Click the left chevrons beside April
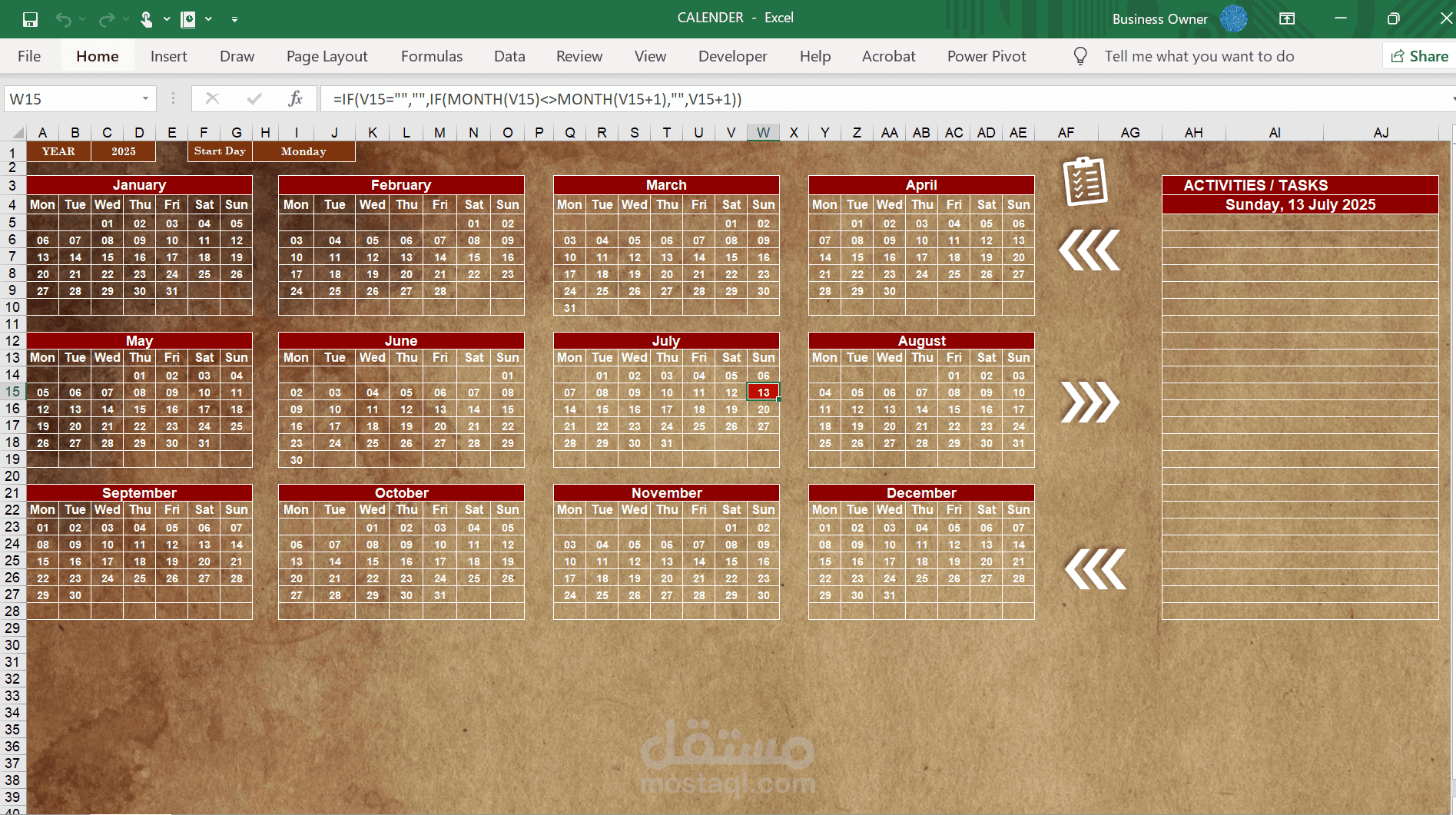The height and width of the screenshot is (815, 1456). tap(1090, 250)
